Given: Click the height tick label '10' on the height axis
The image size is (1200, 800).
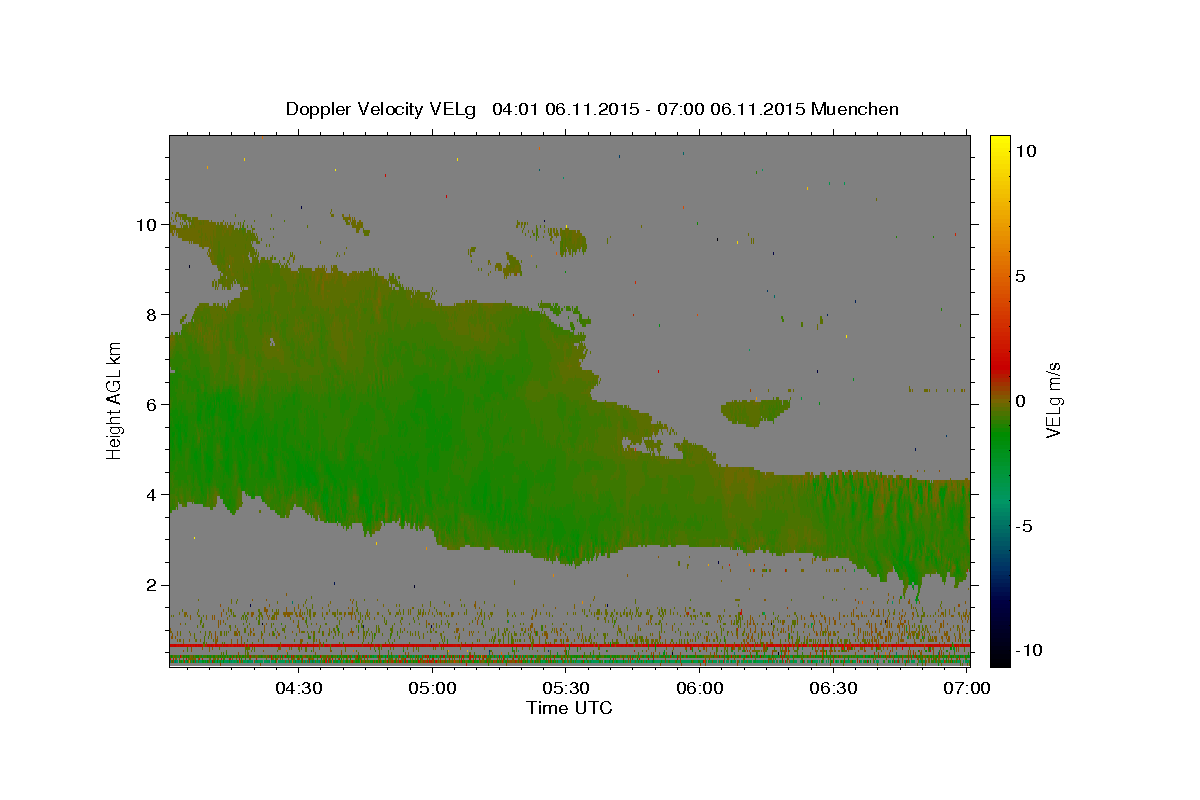Looking at the screenshot, I should pos(149,224).
